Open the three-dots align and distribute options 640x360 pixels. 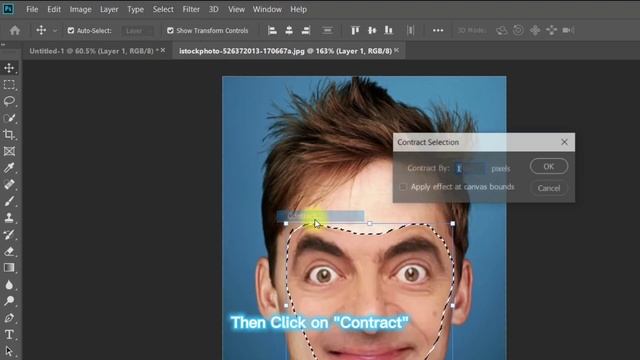click(438, 30)
